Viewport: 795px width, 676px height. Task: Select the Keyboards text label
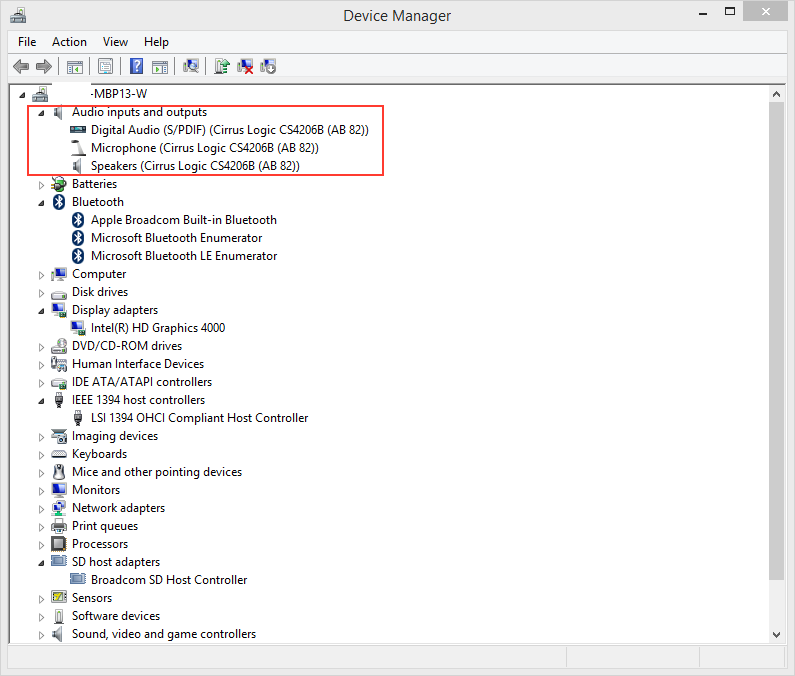pos(99,454)
